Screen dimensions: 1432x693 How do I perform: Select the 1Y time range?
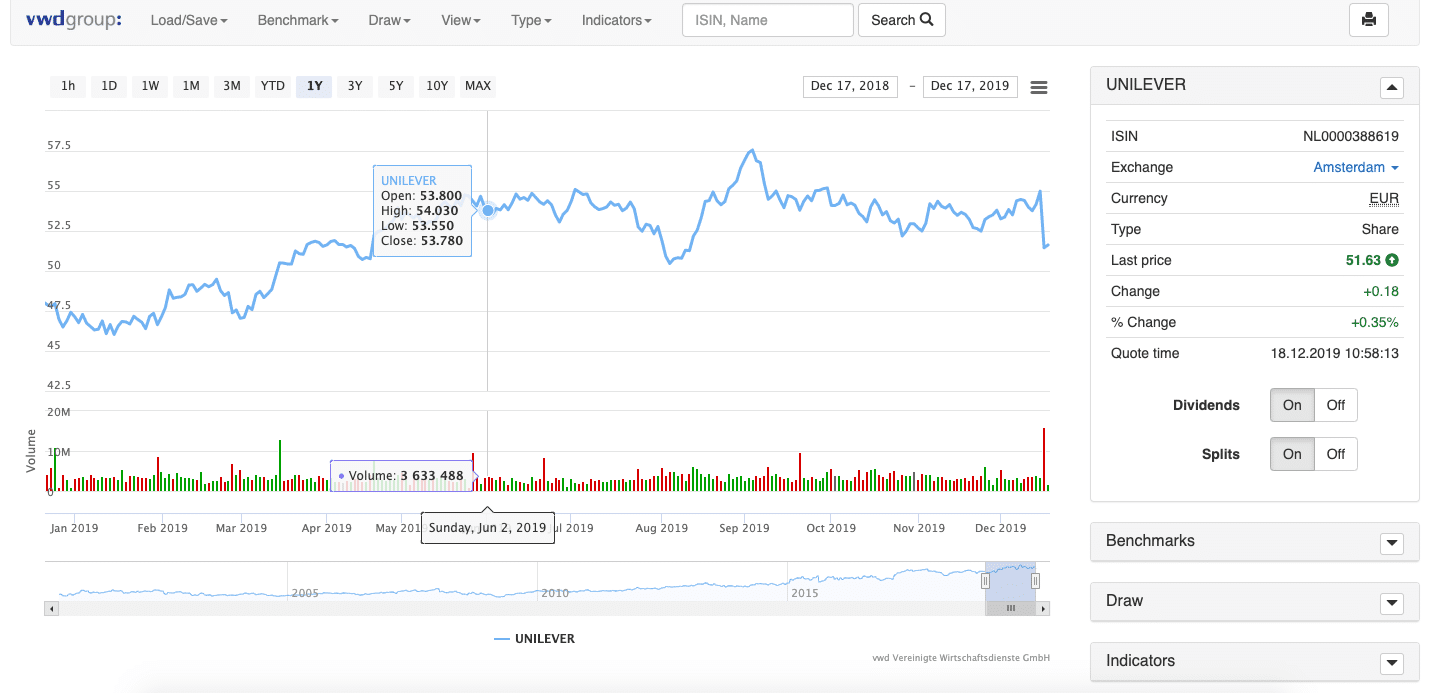coord(314,86)
